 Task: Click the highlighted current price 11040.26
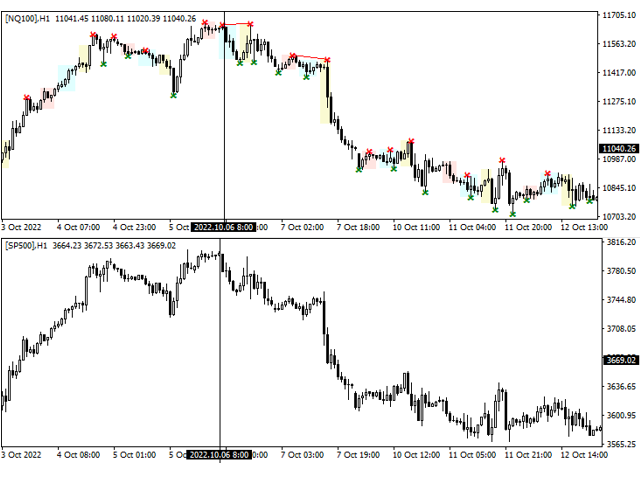click(x=619, y=149)
